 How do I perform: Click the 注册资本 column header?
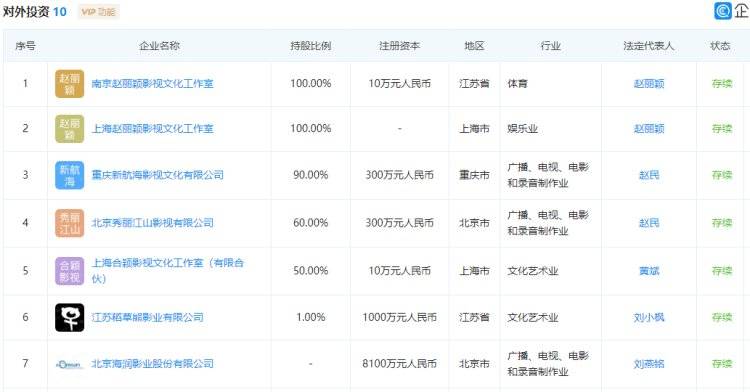[399, 46]
